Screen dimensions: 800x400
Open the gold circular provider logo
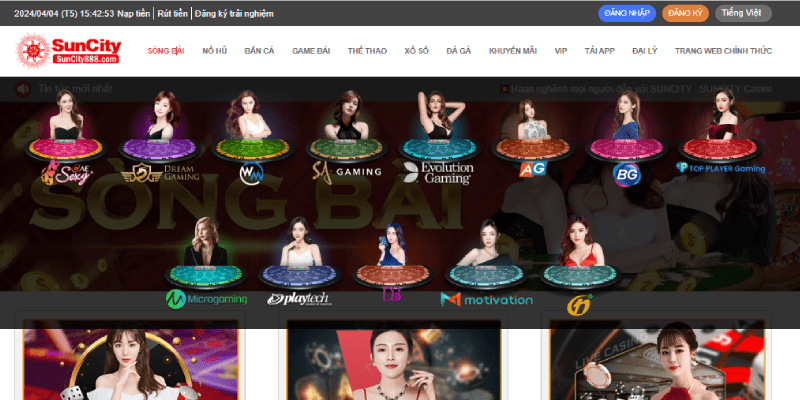click(x=580, y=305)
